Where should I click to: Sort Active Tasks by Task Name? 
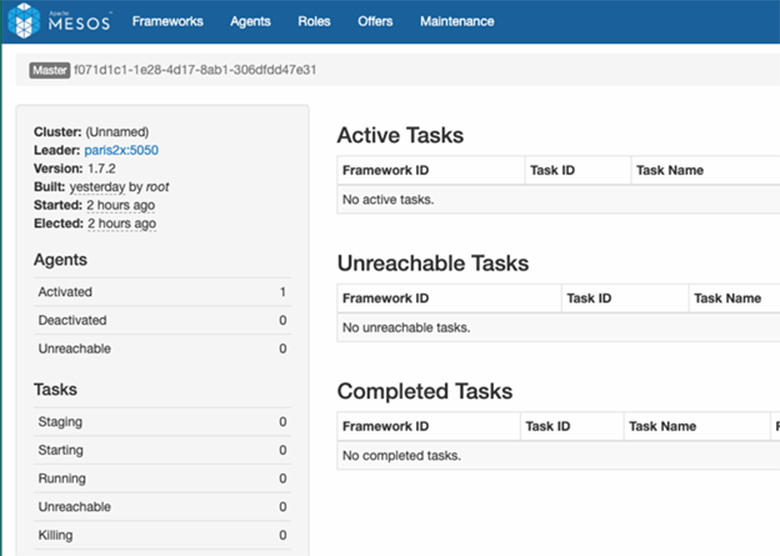pos(669,170)
